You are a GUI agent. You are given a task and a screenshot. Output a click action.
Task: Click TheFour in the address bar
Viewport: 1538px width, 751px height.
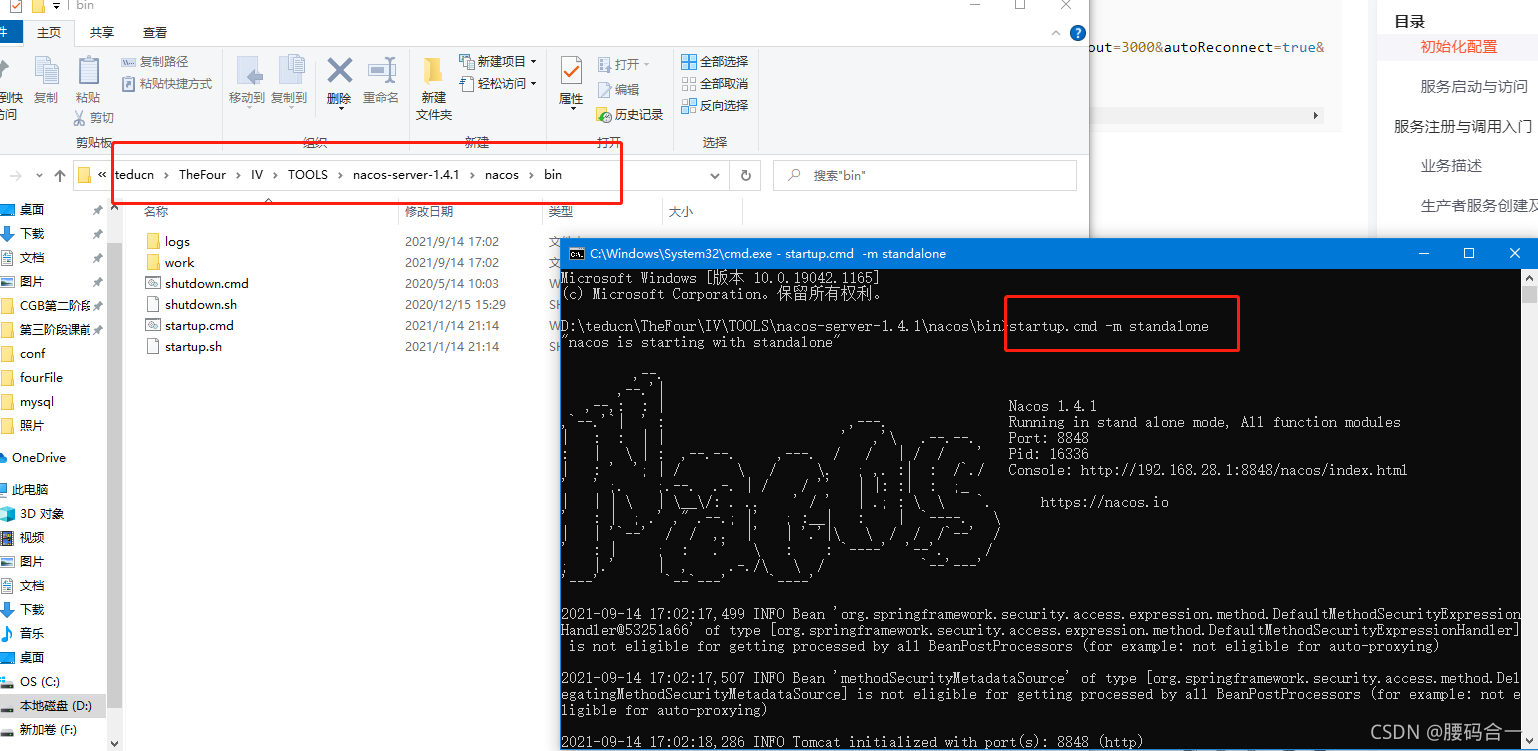tap(202, 175)
